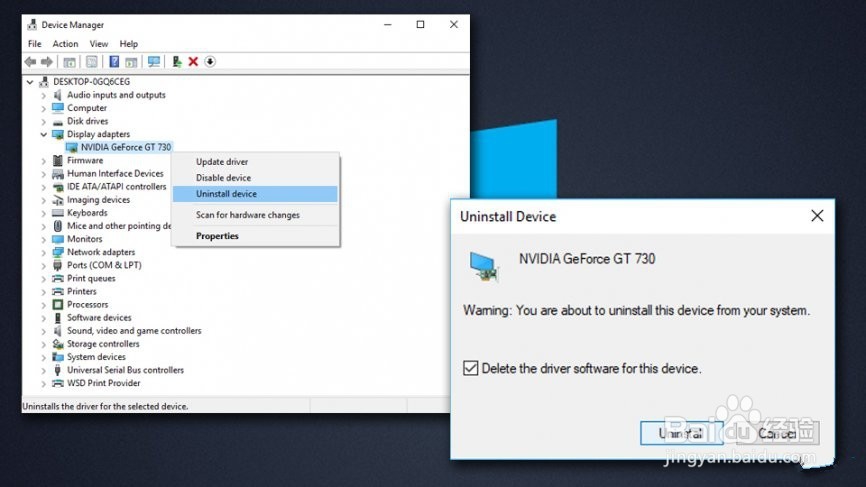
Task: Click the Disk drives icon
Action: coord(57,121)
